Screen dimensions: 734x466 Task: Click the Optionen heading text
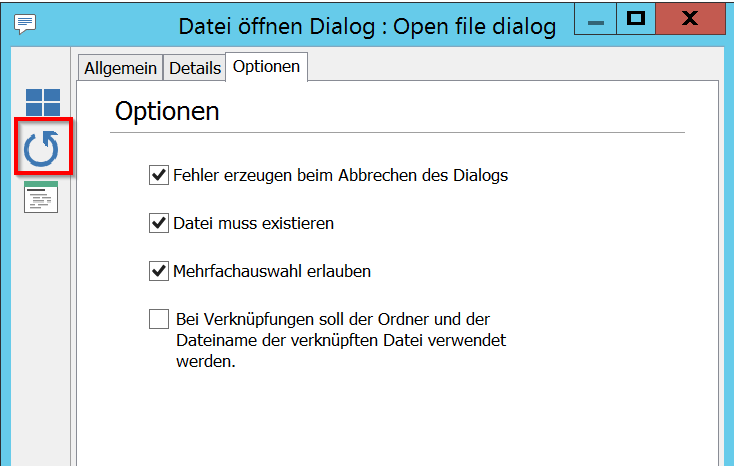tap(167, 111)
